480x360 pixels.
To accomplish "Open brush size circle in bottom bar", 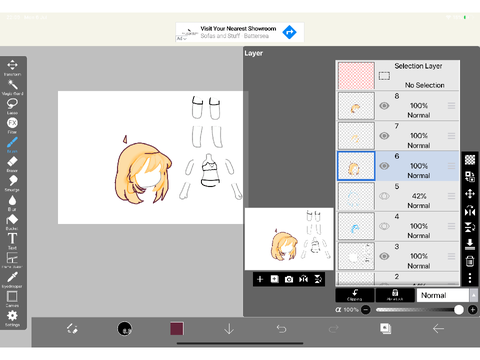I will 125,329.
